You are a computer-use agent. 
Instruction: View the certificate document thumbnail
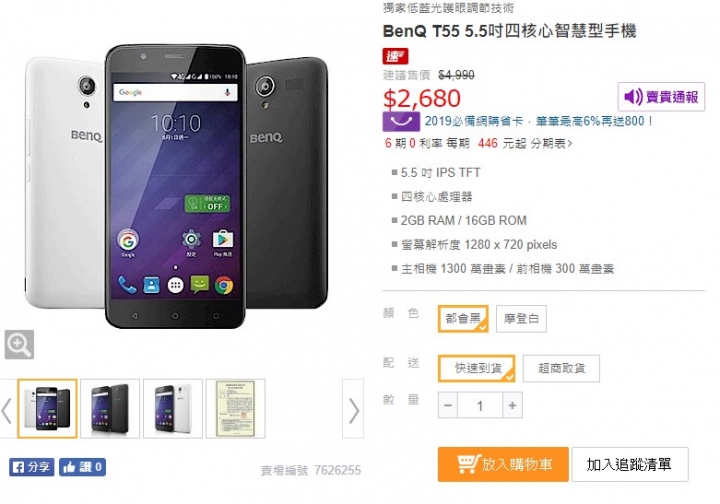pos(236,409)
